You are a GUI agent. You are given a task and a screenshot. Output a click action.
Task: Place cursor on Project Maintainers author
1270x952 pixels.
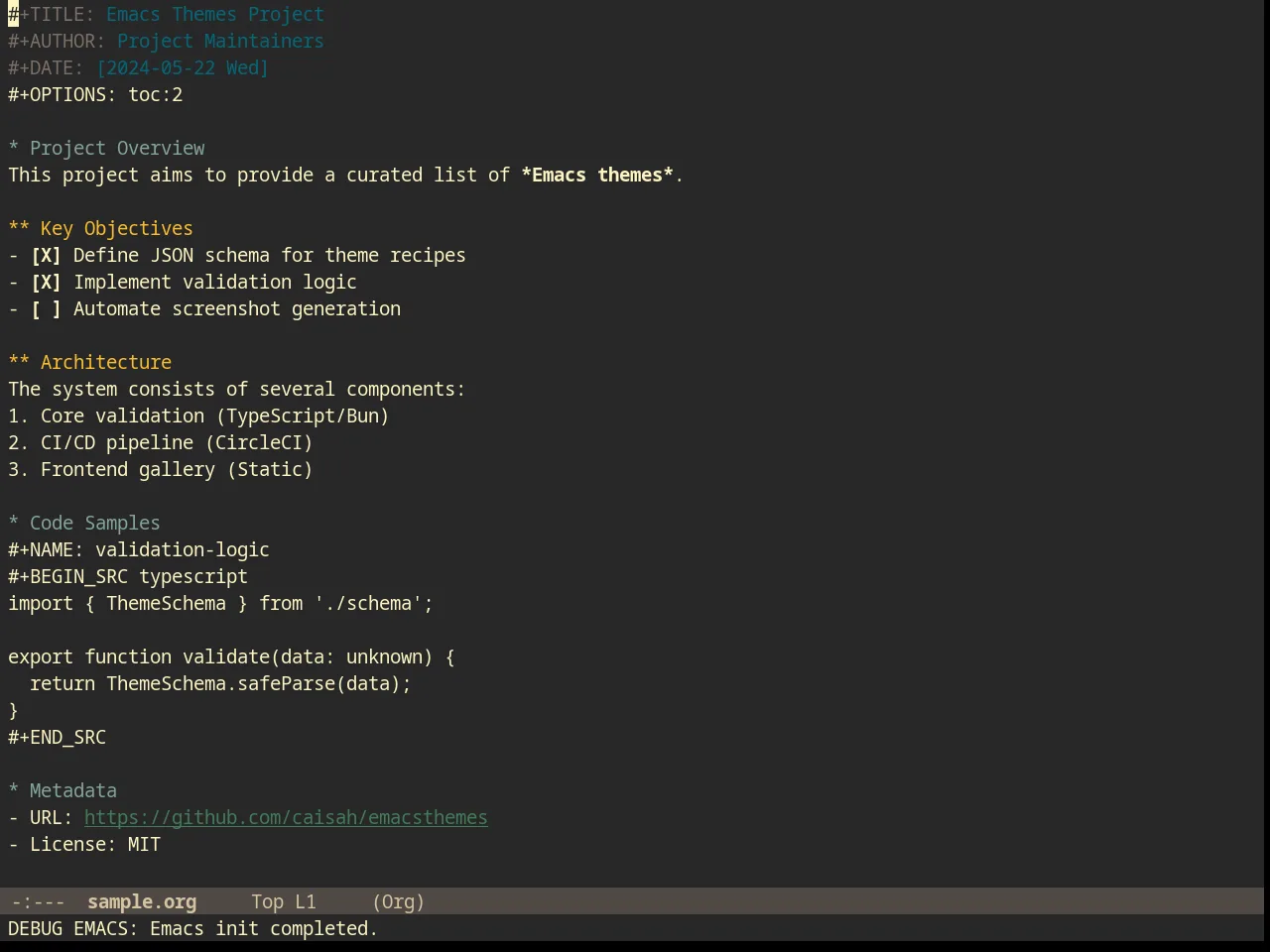click(x=220, y=42)
